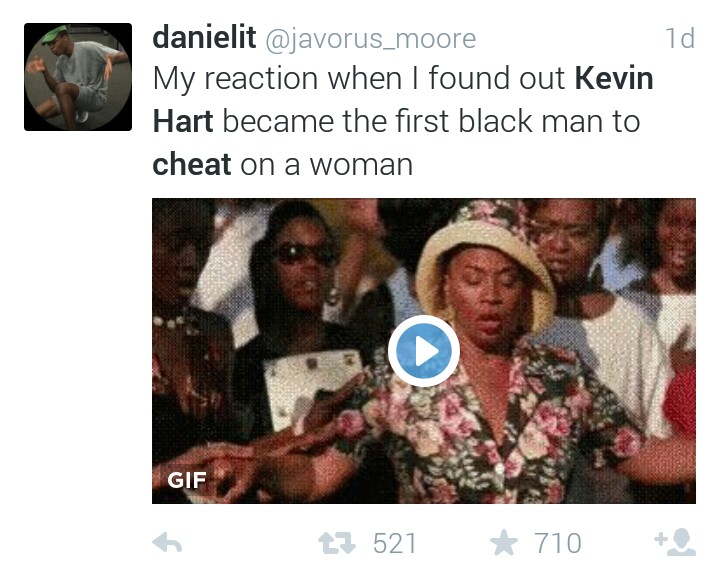Select the bold word cheat

tap(191, 164)
